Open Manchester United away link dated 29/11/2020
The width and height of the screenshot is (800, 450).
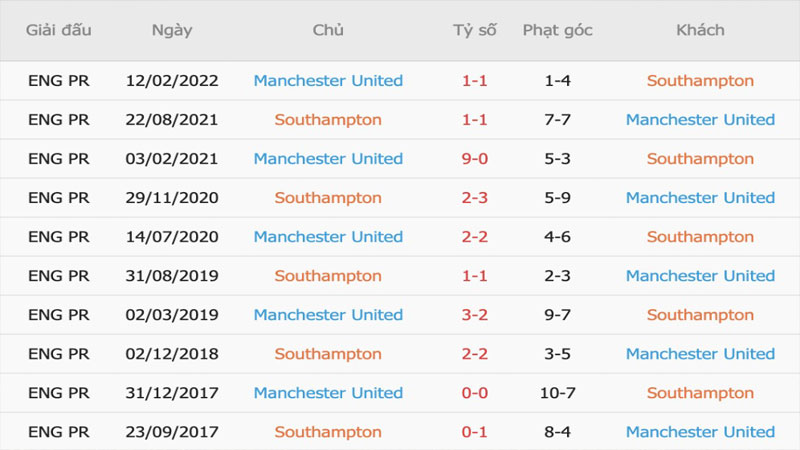[700, 198]
